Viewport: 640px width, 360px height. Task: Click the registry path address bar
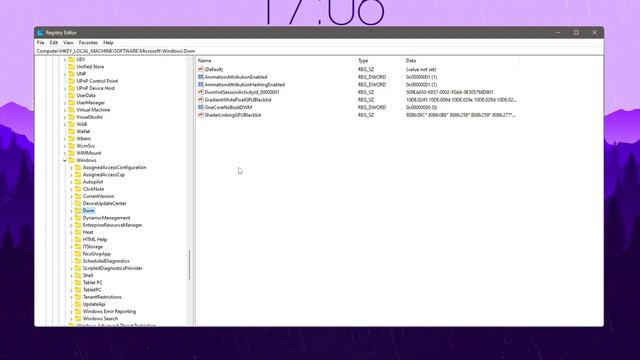point(318,51)
